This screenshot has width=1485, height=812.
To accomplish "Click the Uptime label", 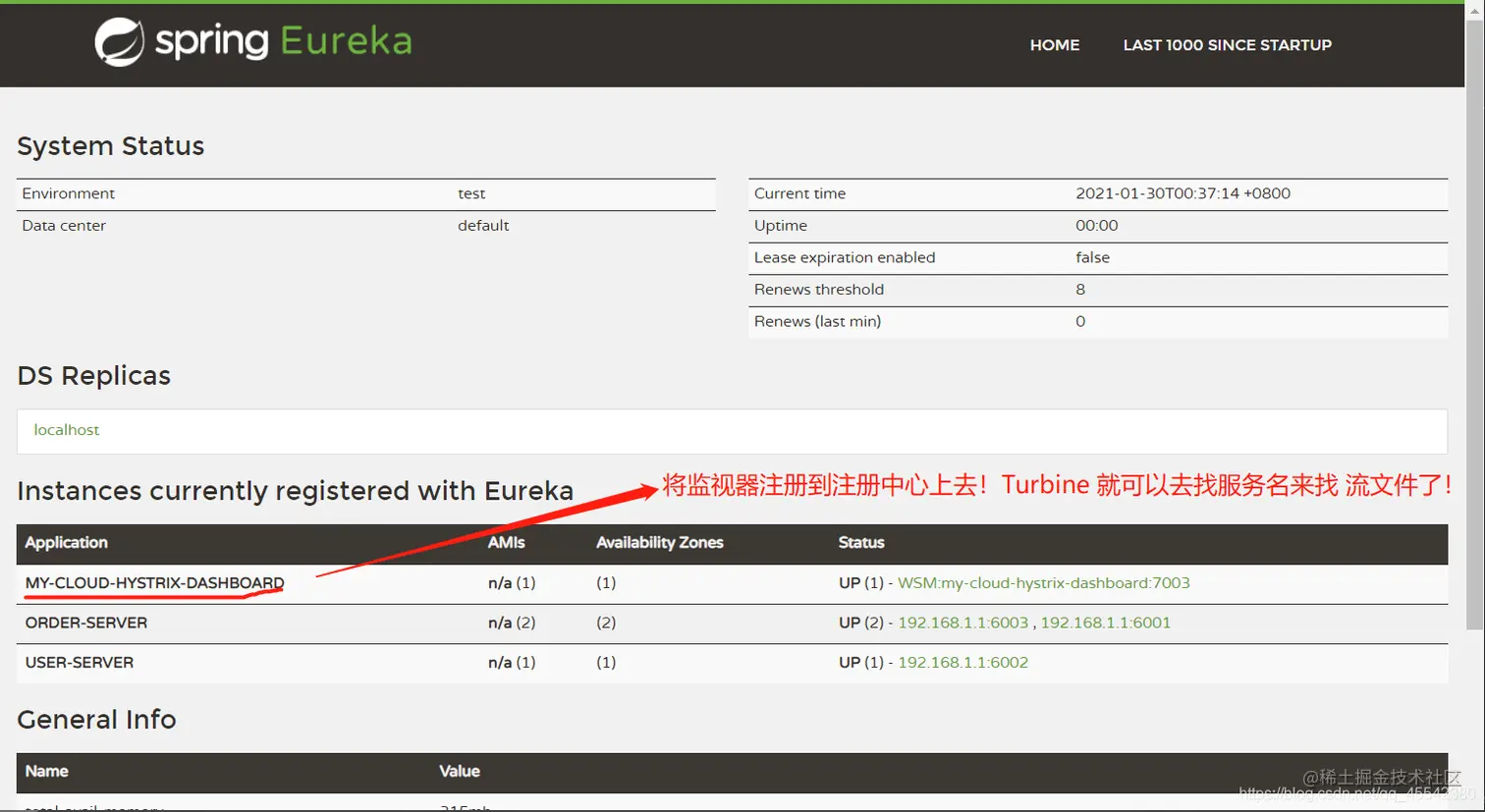I will 781,226.
